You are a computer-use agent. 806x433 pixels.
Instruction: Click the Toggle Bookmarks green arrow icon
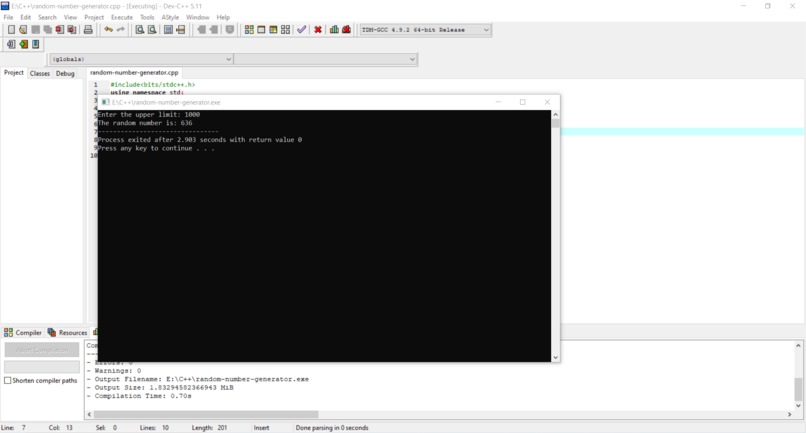(23, 44)
